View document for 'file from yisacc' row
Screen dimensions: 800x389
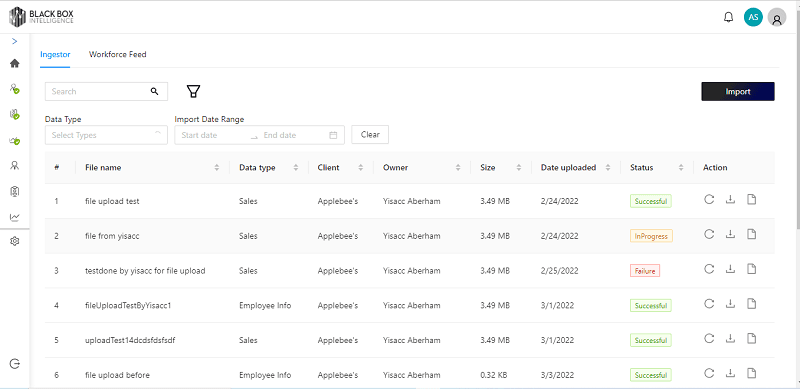pyautogui.click(x=751, y=234)
